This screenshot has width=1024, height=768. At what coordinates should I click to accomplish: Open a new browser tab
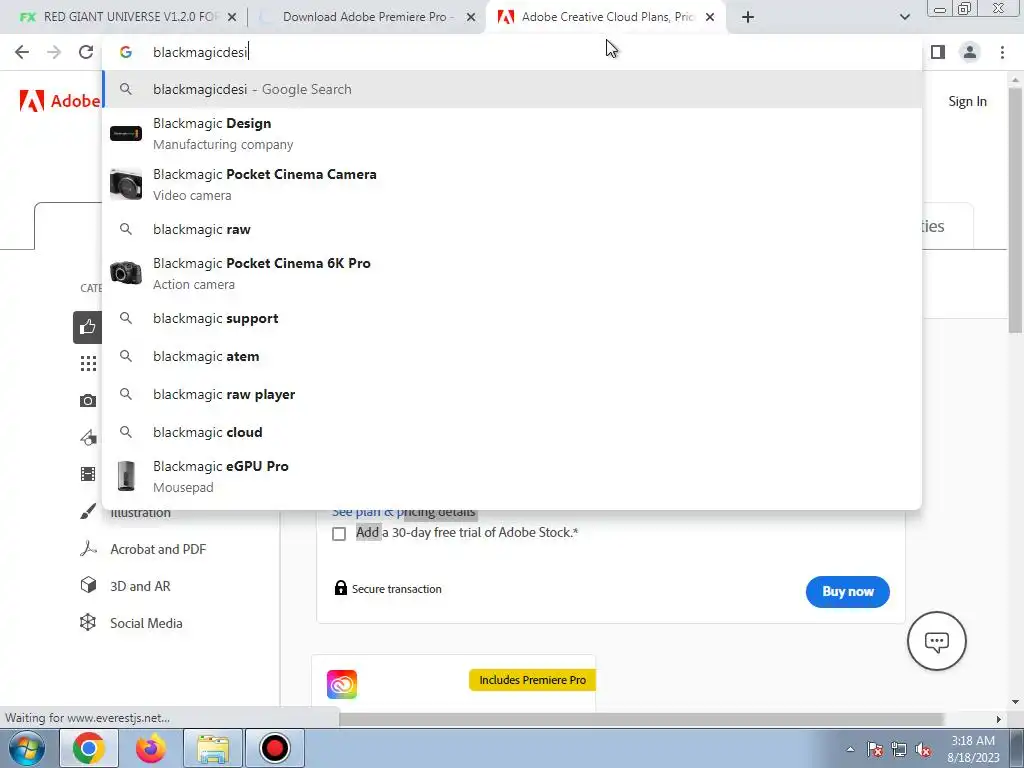748,17
